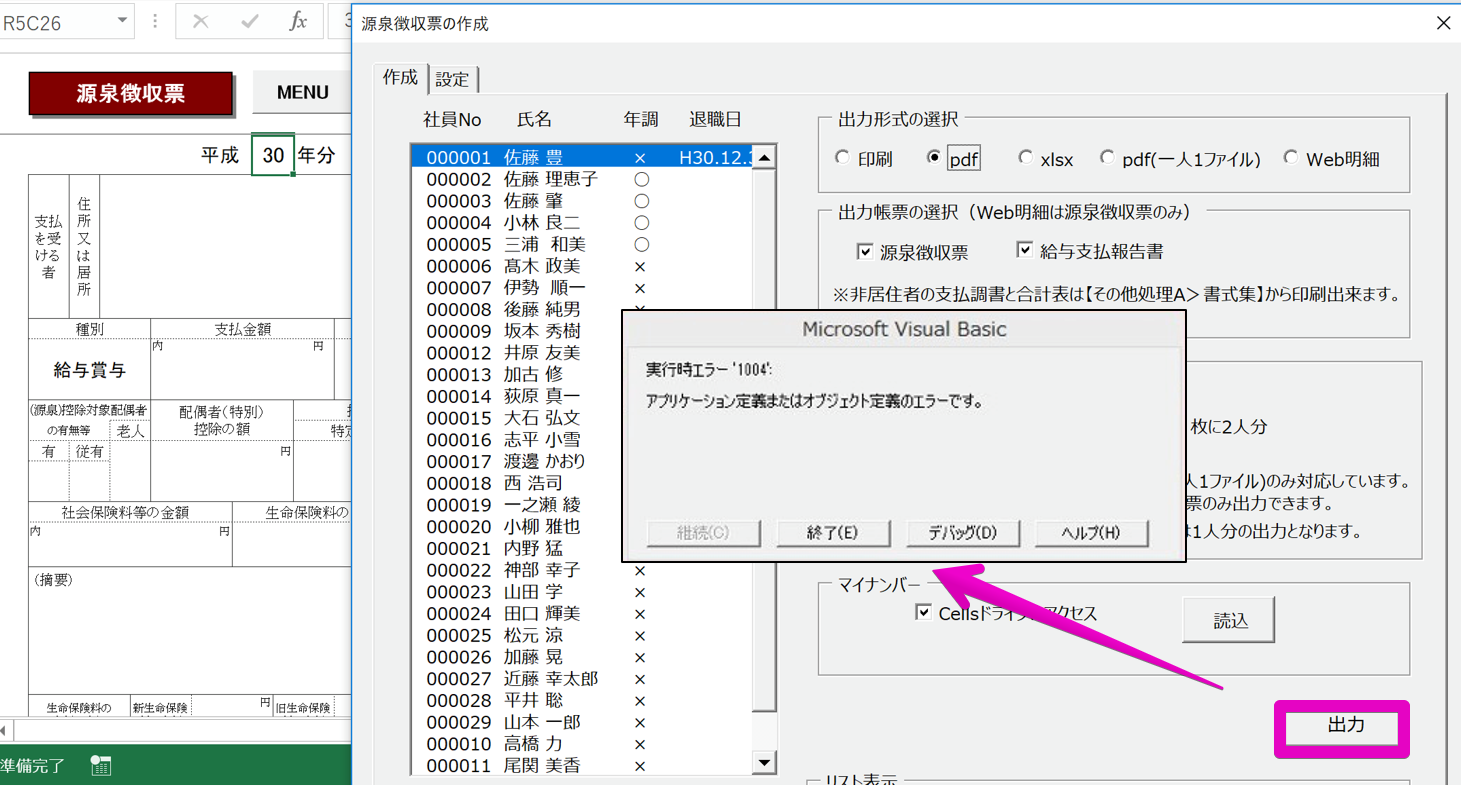Toggle the 給与支払報告書 checkbox
This screenshot has width=1461, height=788.
pos(1025,251)
